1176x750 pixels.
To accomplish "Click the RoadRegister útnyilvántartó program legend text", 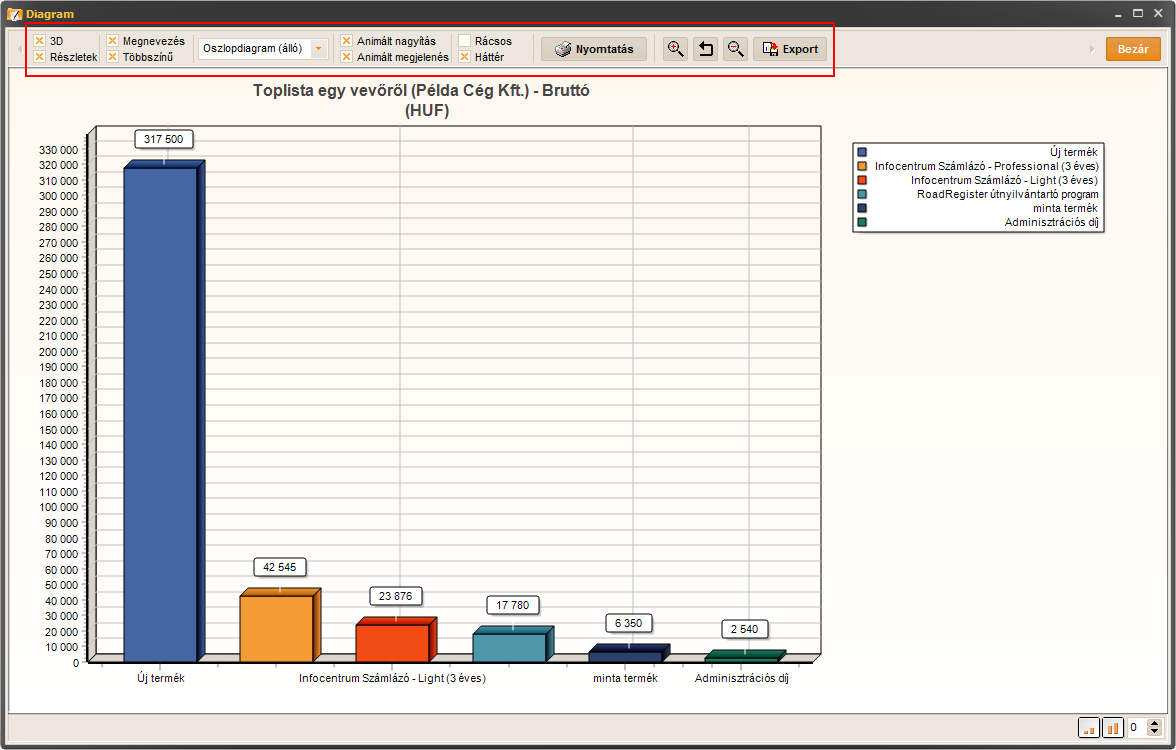I will (x=1007, y=194).
